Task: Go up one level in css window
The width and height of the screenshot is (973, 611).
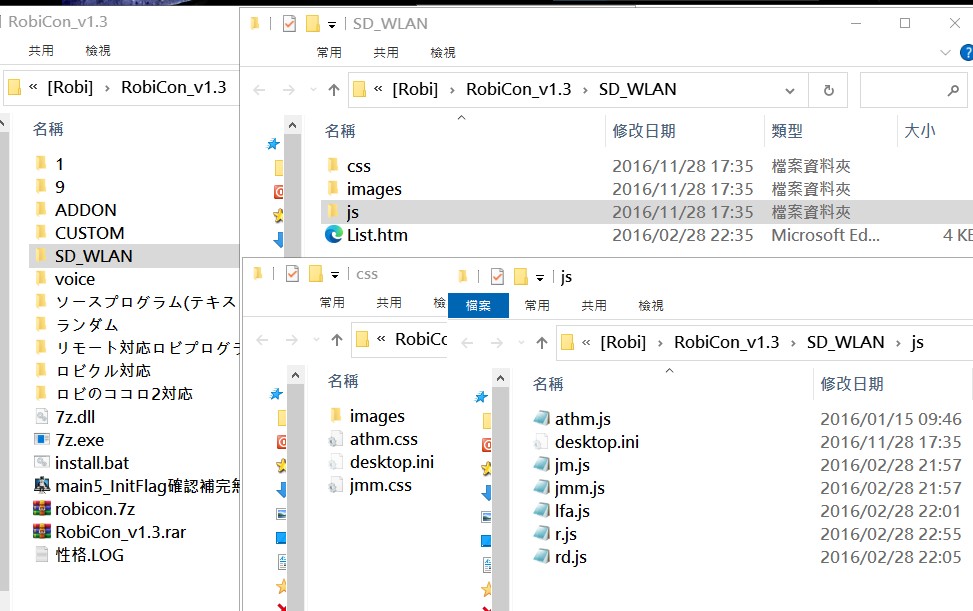Action: 336,340
